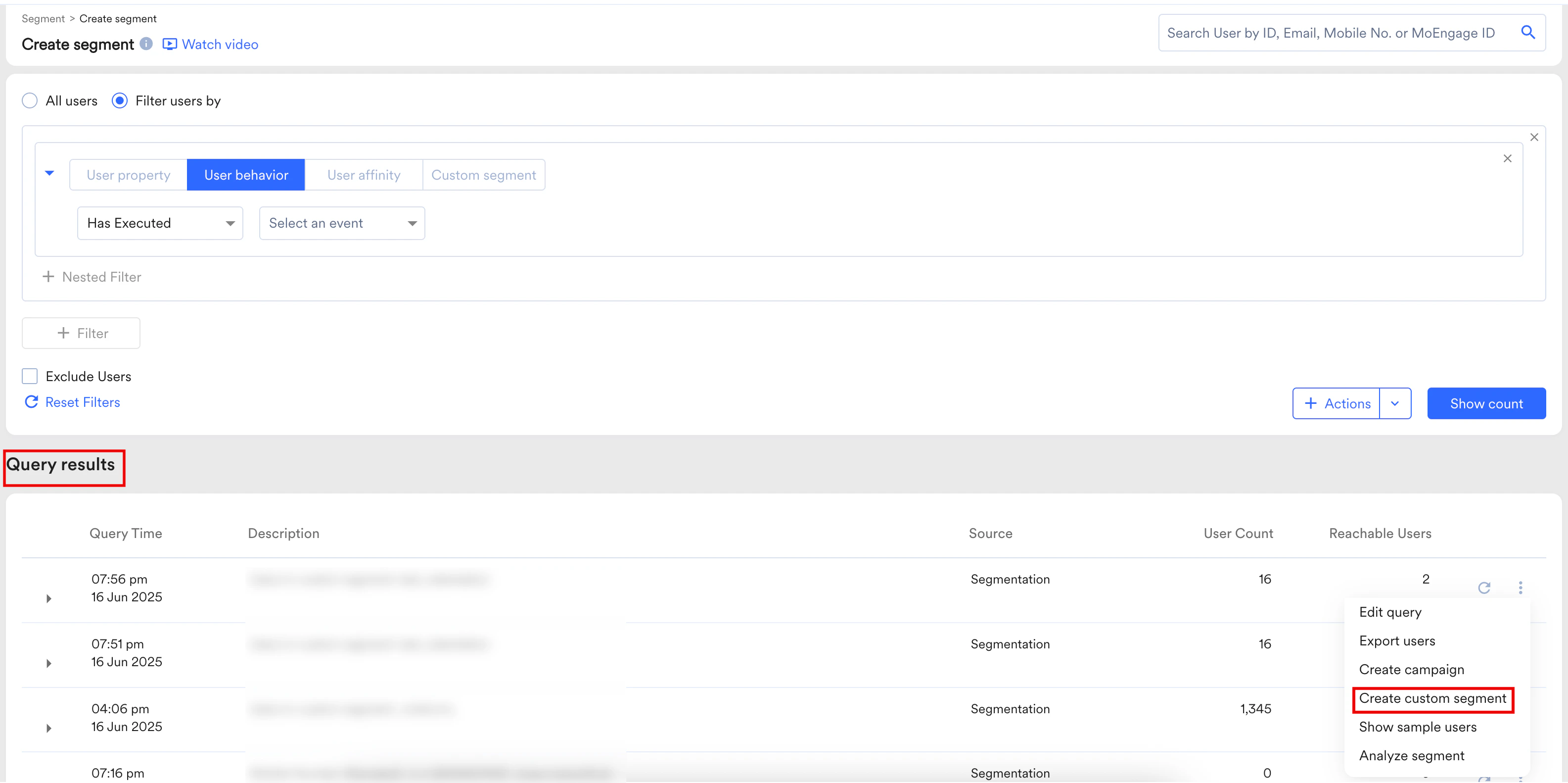Refresh the 07:56 pm query result
The image size is (1568, 783).
click(1484, 587)
